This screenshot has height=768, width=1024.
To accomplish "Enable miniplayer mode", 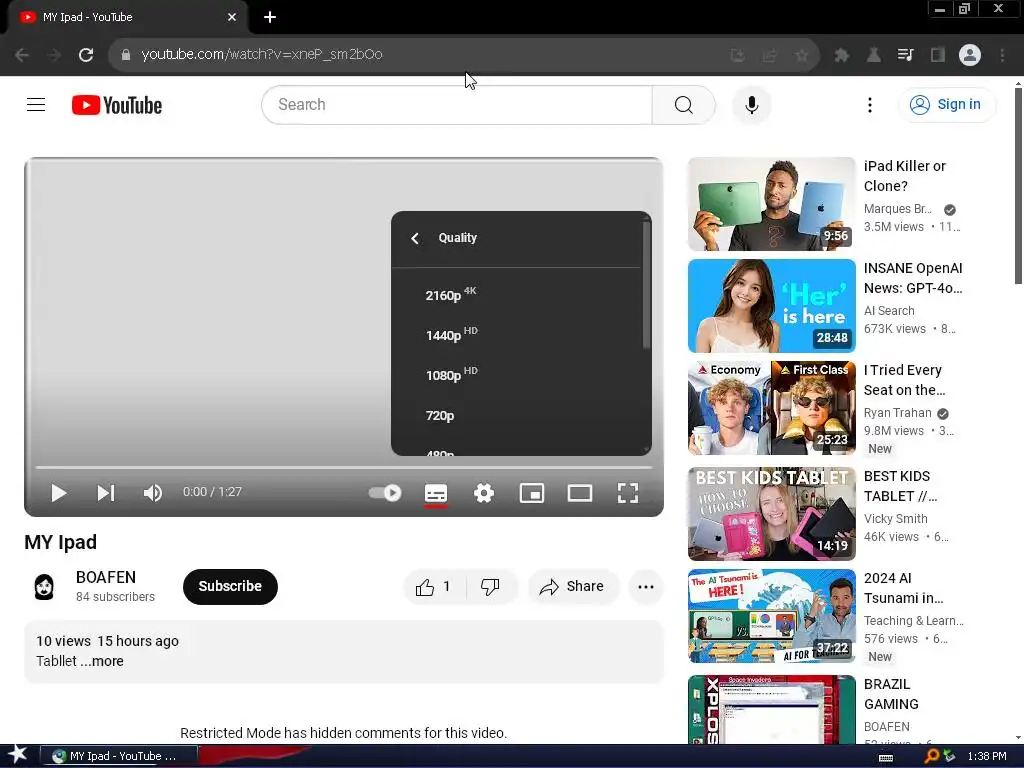I will click(532, 492).
